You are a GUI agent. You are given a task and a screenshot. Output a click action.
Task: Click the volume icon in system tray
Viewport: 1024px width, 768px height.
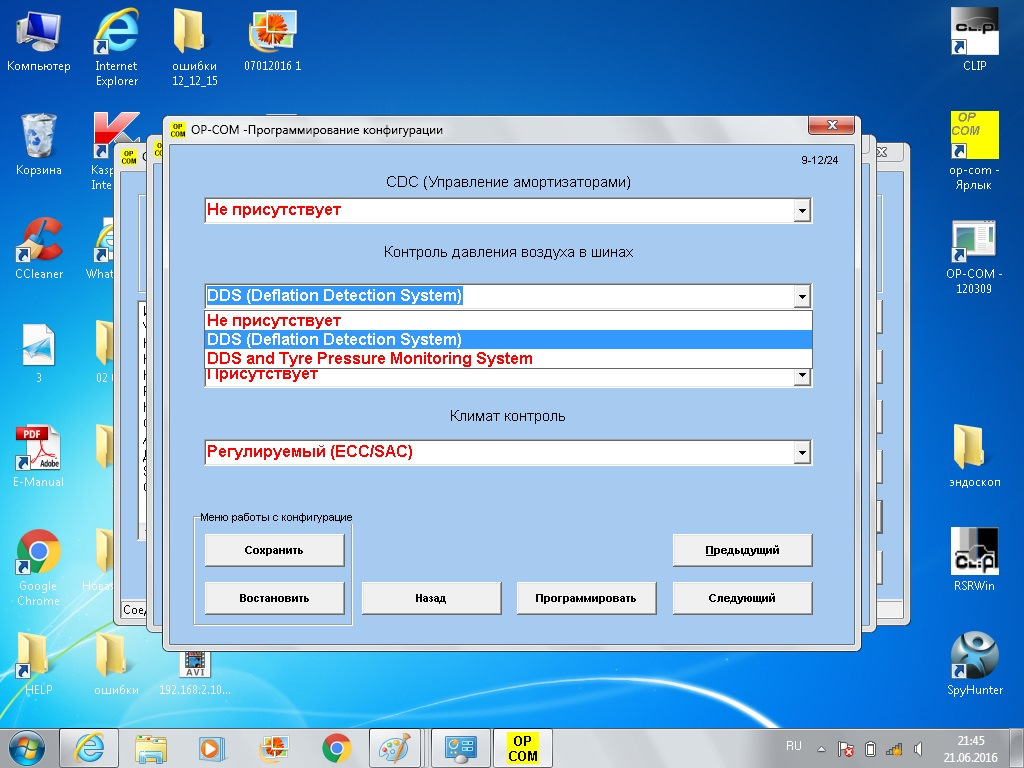[919, 749]
